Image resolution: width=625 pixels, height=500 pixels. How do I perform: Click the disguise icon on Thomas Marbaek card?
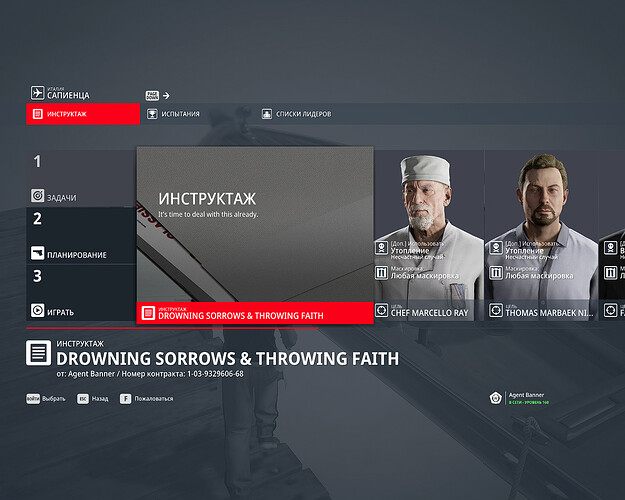click(496, 273)
